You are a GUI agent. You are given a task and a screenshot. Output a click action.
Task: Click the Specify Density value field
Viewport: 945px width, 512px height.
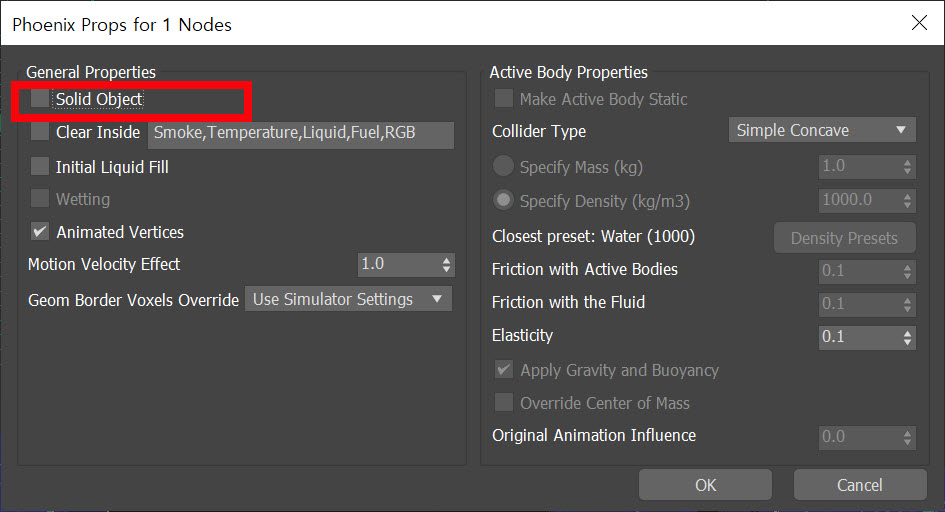(860, 201)
